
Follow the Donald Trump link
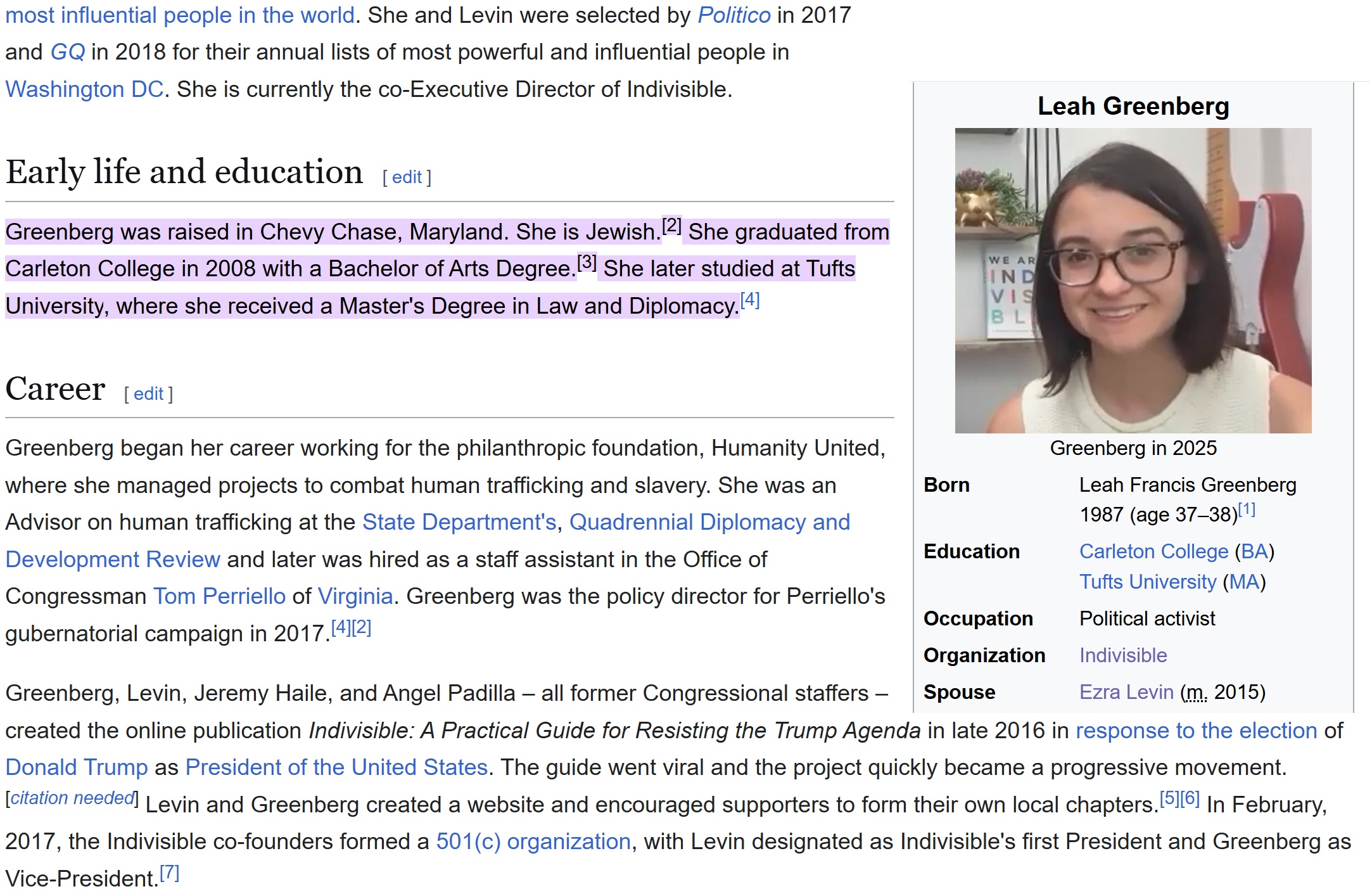(76, 767)
